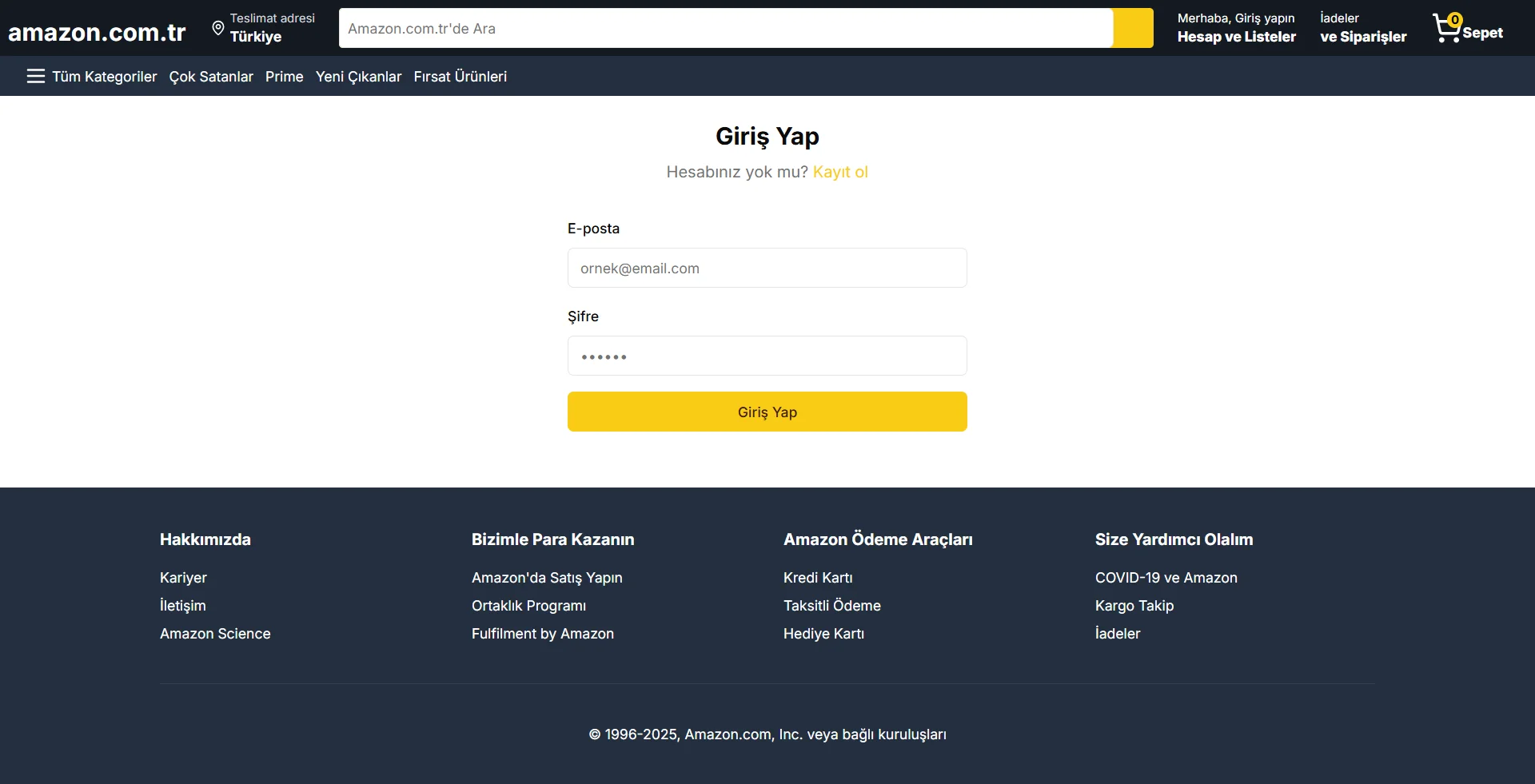This screenshot has width=1535, height=784.
Task: Open the shopping cart icon
Action: pos(1447,28)
